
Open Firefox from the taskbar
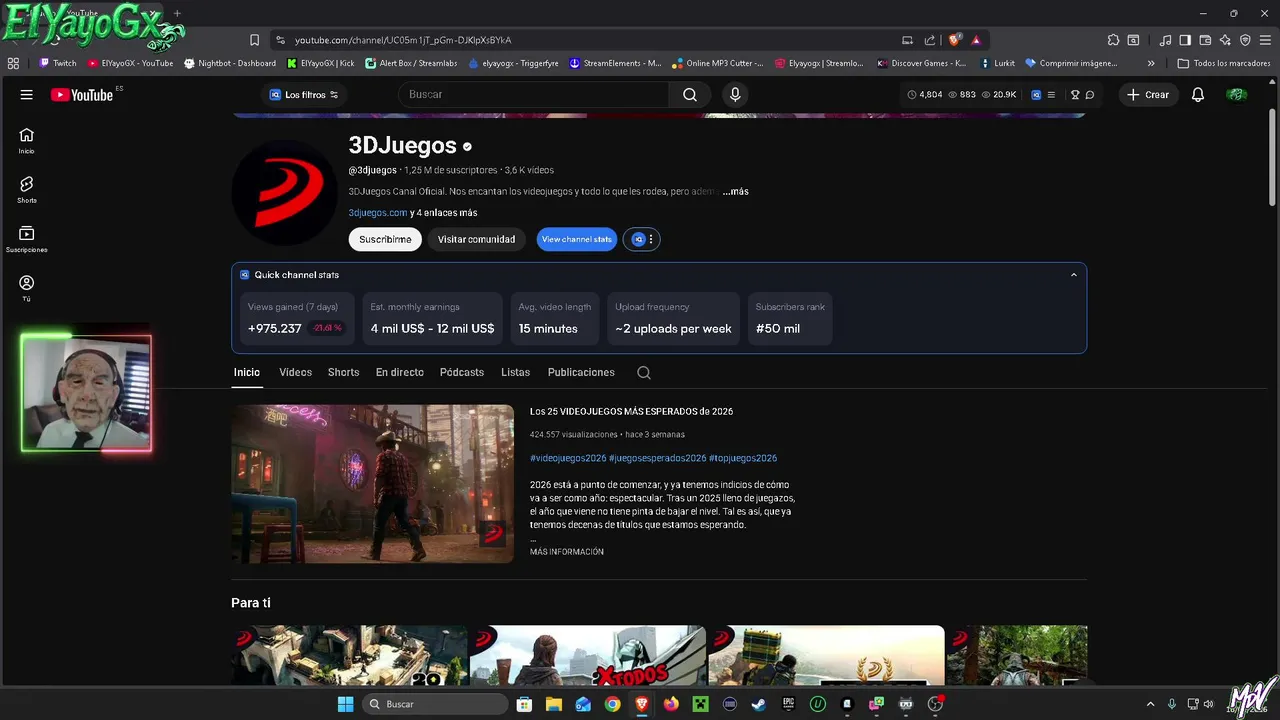(671, 704)
